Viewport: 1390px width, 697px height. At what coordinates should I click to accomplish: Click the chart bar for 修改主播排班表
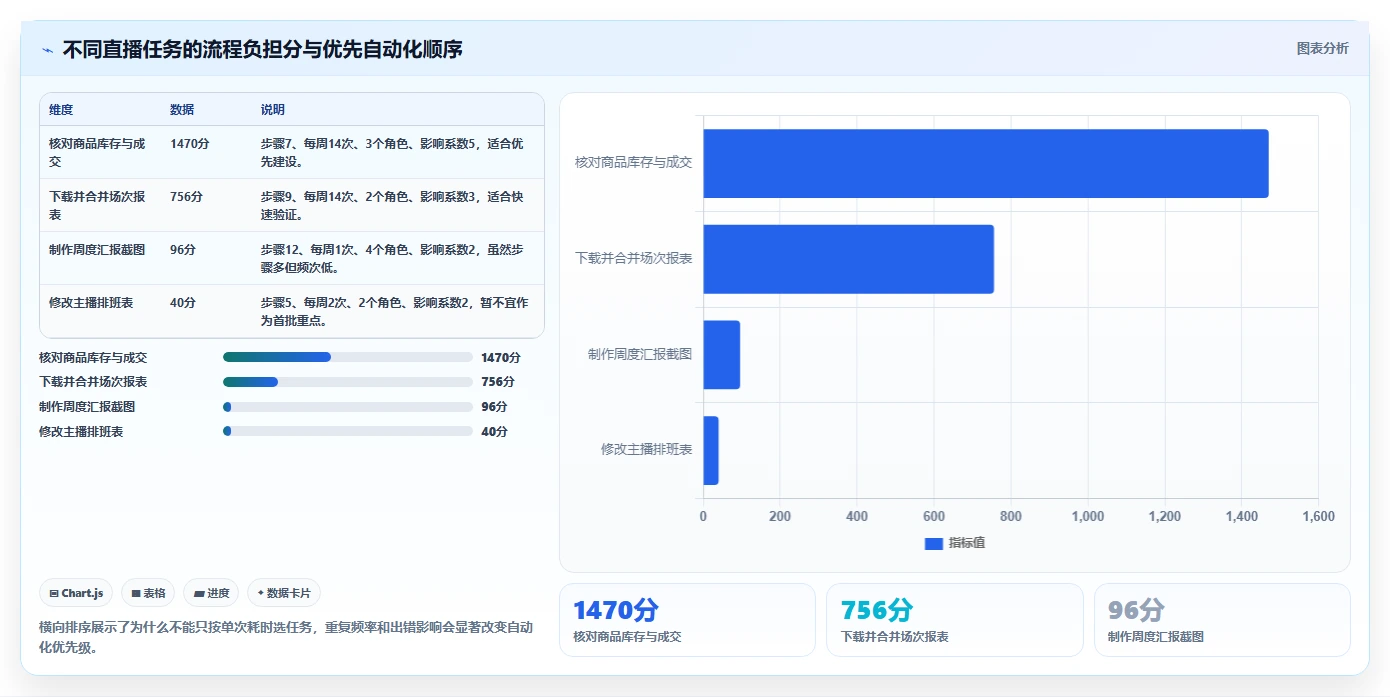[x=711, y=450]
